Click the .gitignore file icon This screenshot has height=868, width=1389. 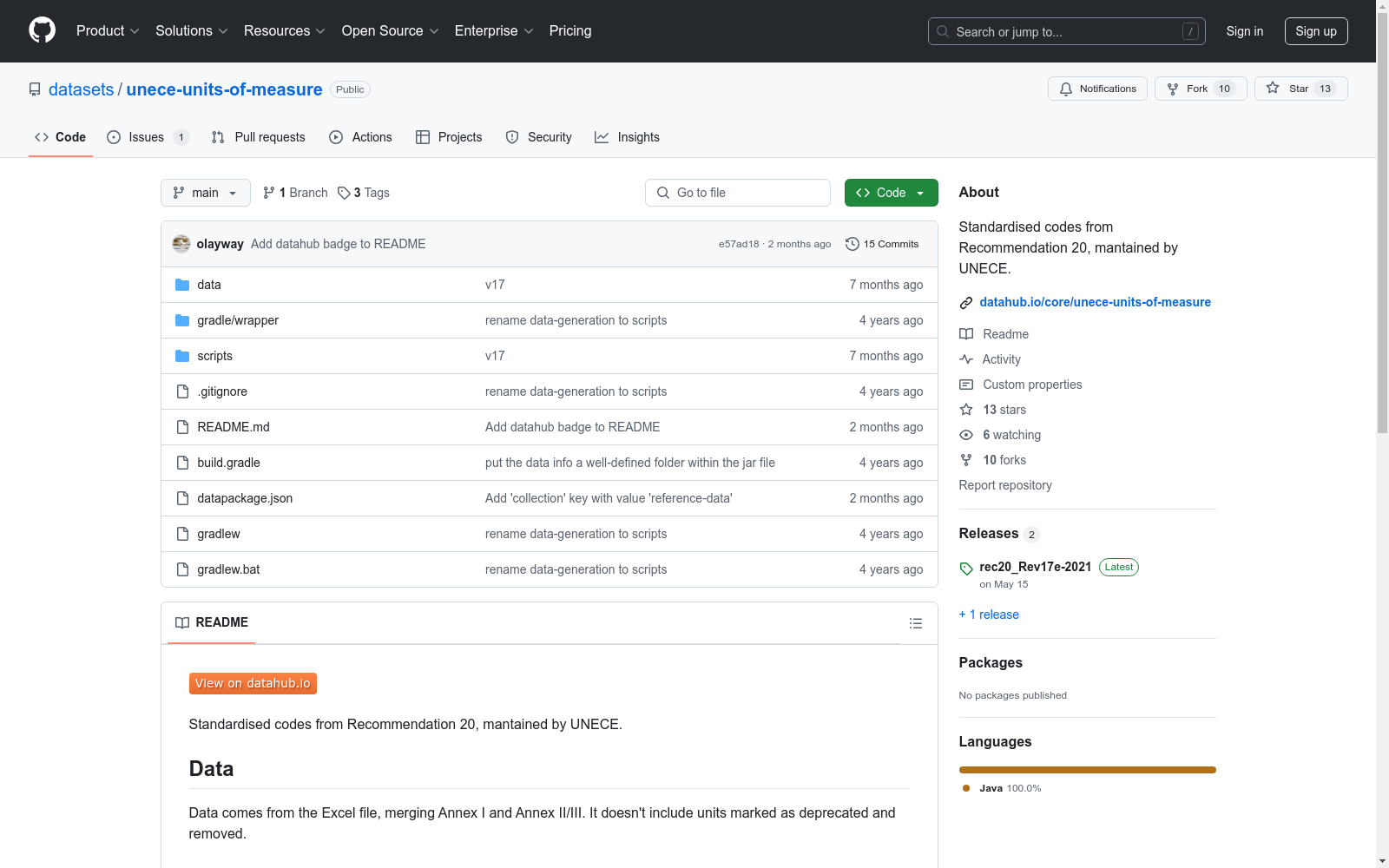[182, 391]
